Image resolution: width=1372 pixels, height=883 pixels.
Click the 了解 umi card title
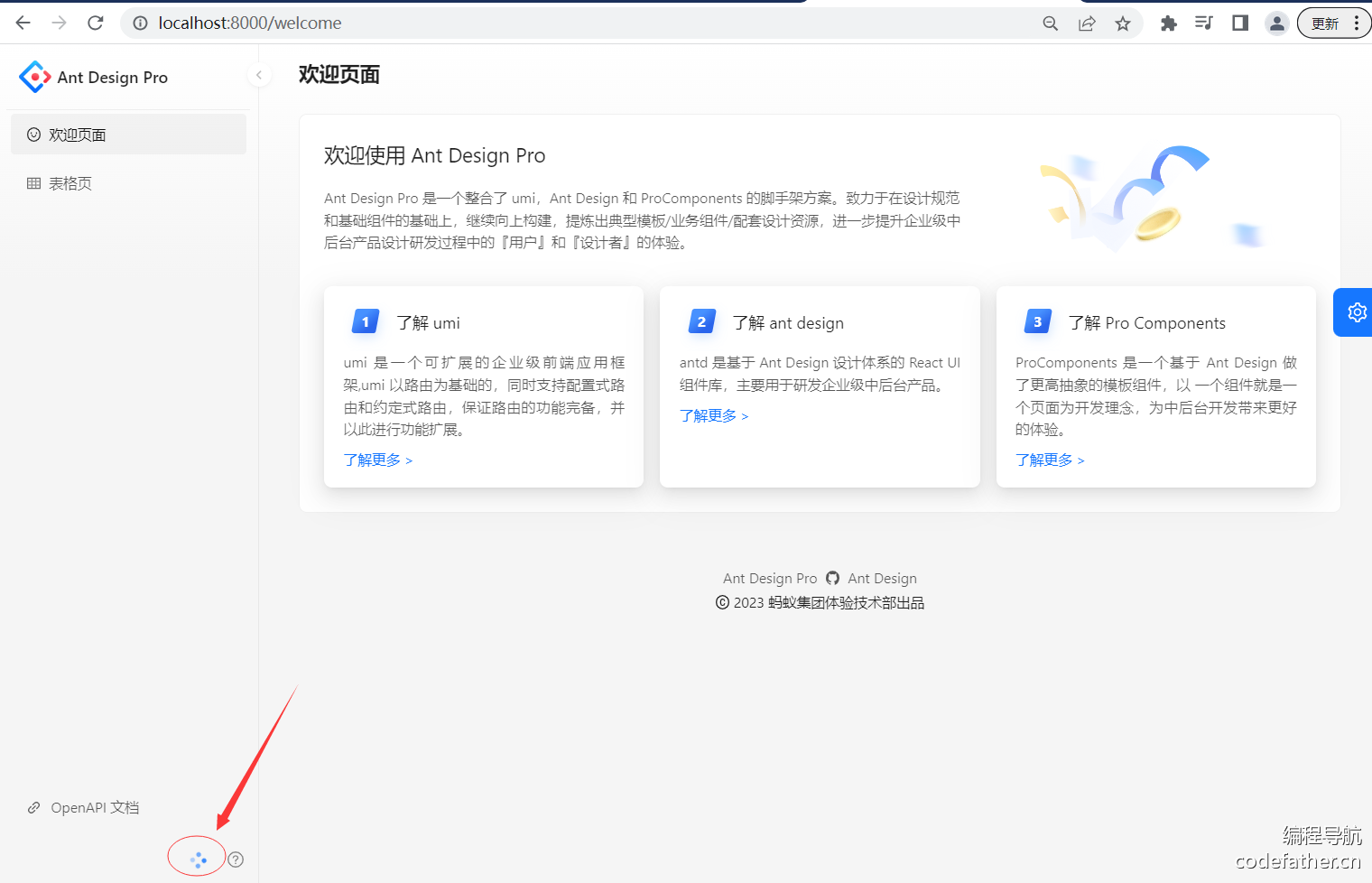pos(428,323)
